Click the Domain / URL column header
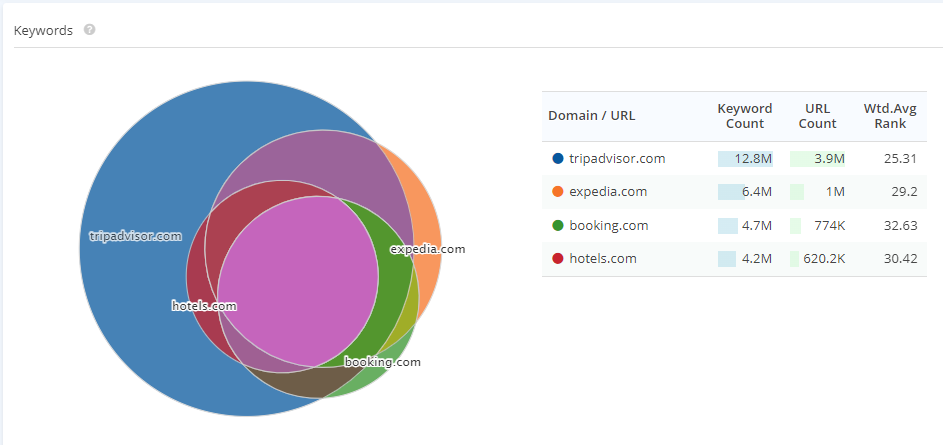943x445 pixels. click(x=591, y=116)
